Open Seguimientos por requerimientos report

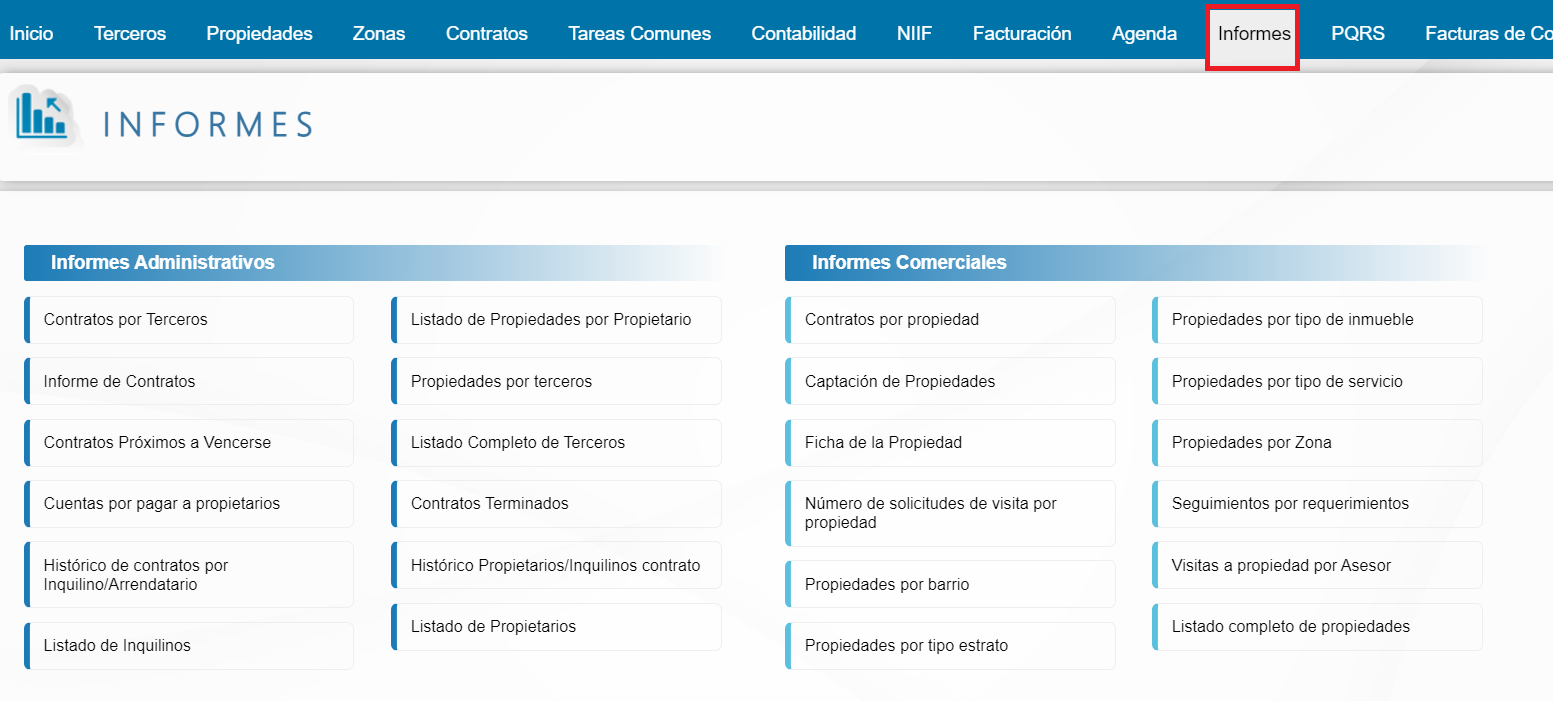(1317, 504)
